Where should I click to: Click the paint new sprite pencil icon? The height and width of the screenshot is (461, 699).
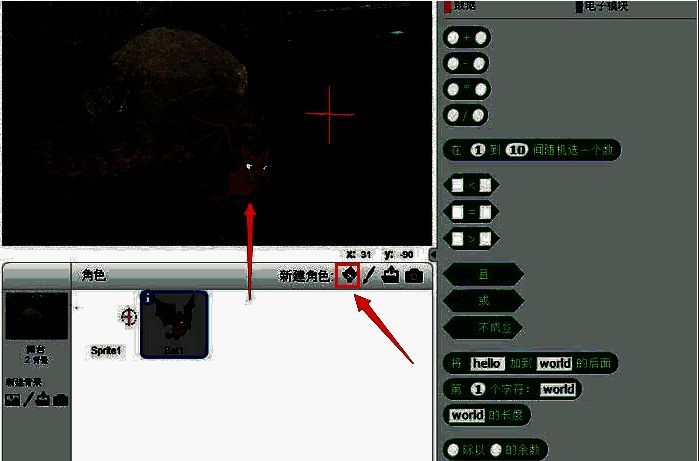click(367, 275)
